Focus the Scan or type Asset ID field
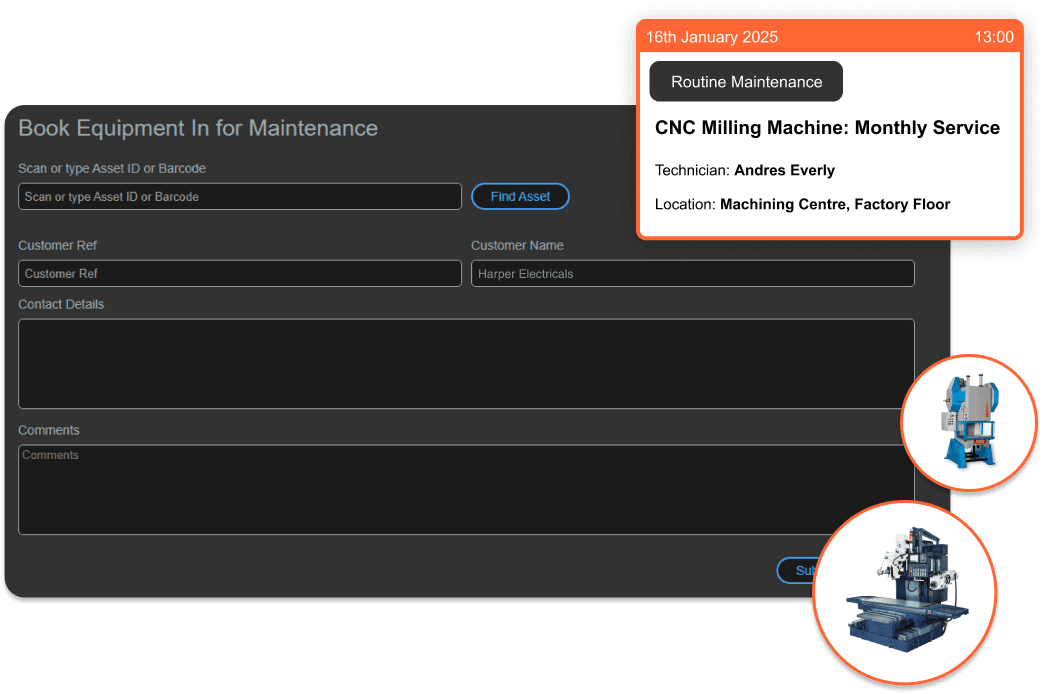 (x=240, y=197)
